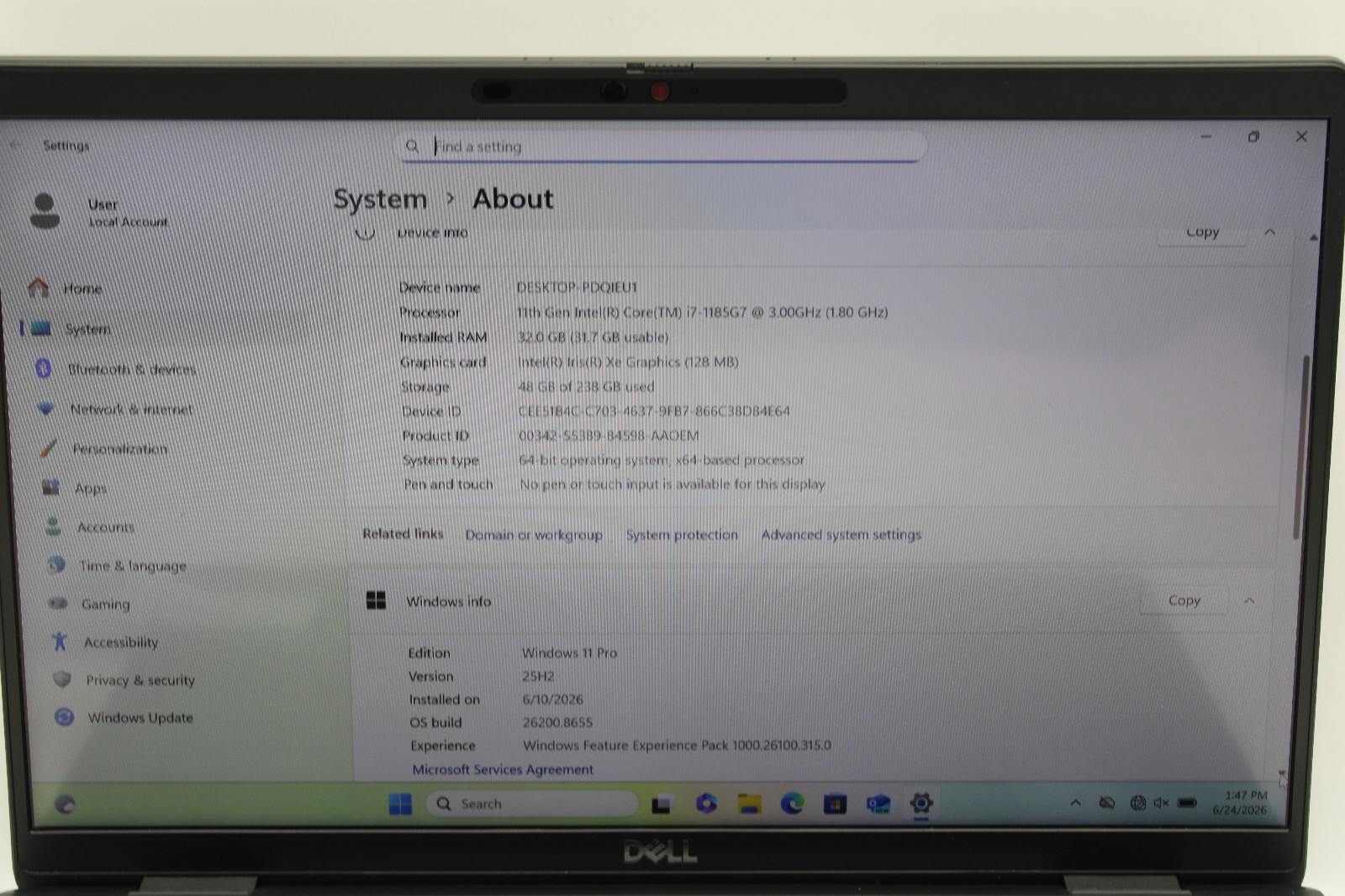1345x896 pixels.
Task: Select System in the Settings sidebar
Action: (x=87, y=329)
